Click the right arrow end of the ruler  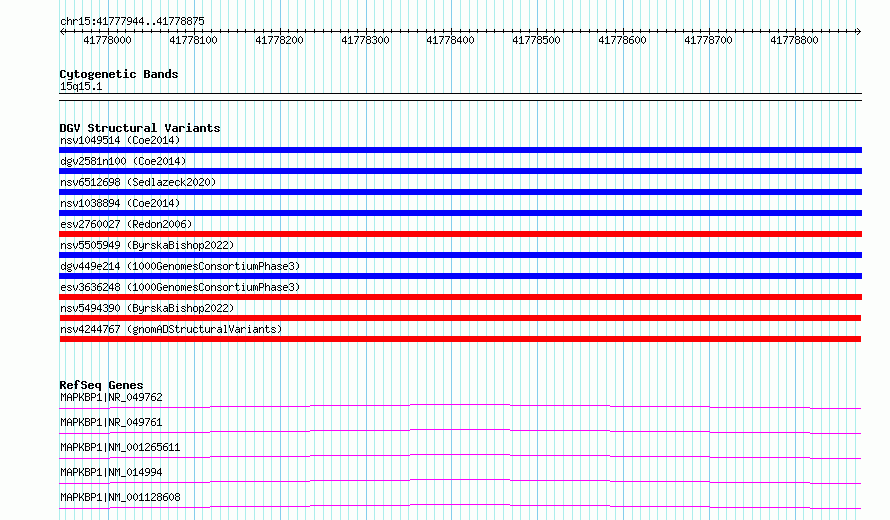click(x=858, y=31)
